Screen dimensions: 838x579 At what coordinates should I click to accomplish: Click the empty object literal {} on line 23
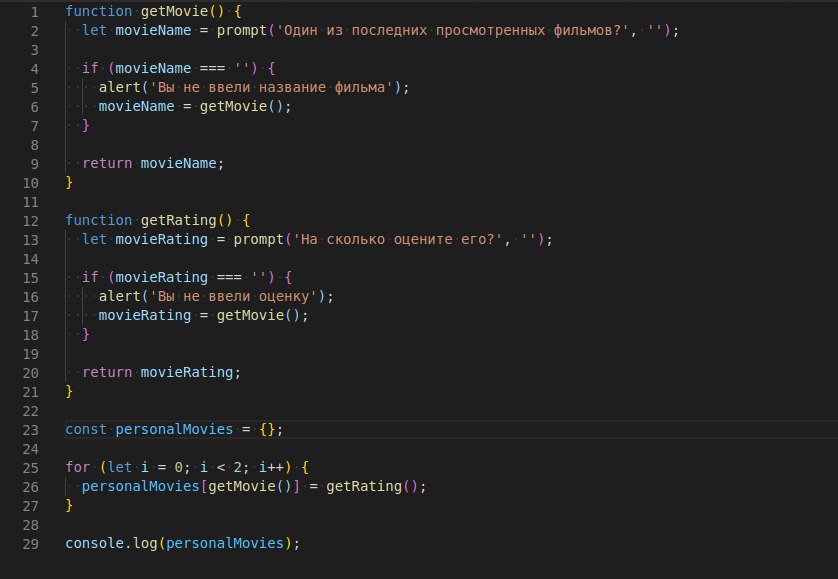click(267, 429)
